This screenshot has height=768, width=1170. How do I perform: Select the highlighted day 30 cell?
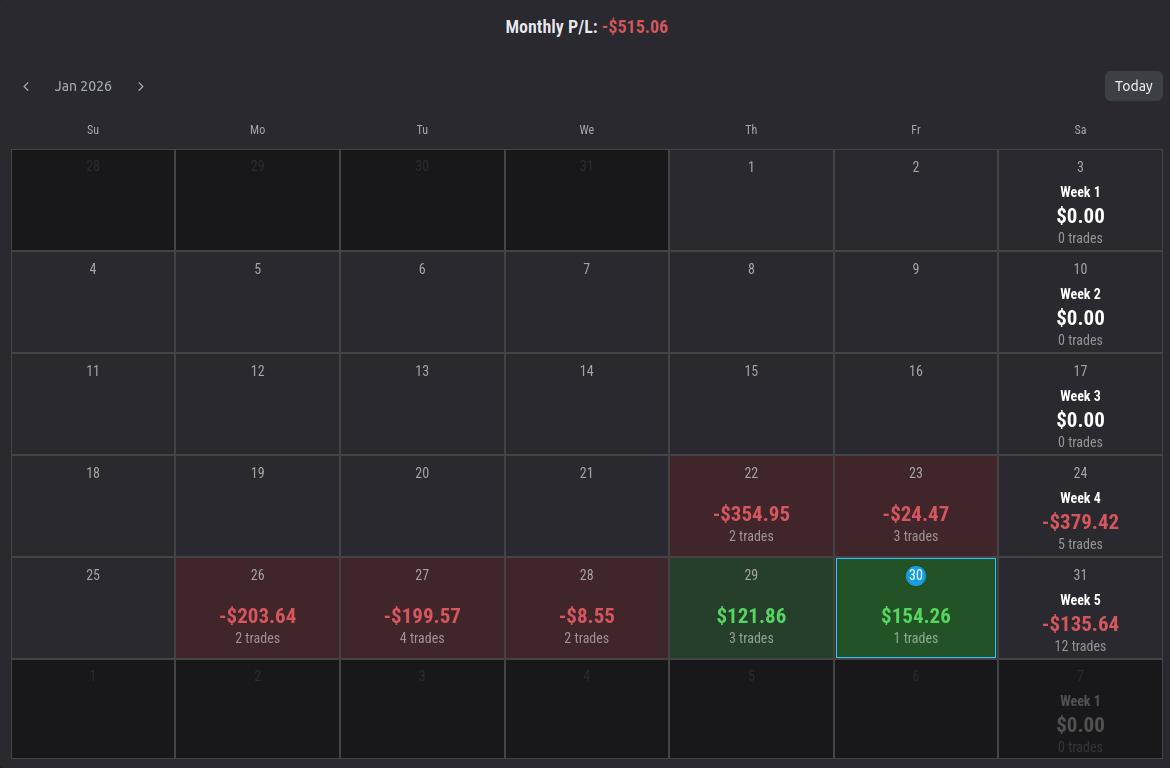(916, 607)
